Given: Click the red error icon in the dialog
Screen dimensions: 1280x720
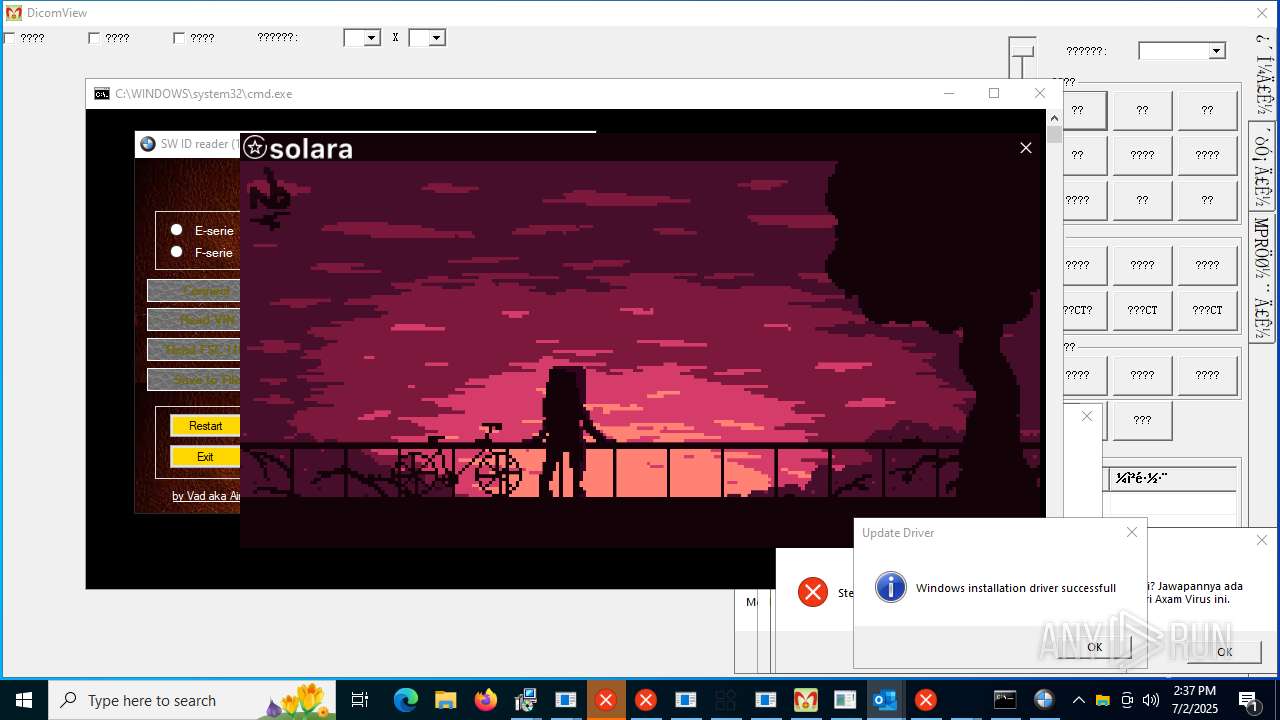Looking at the screenshot, I should tap(813, 592).
